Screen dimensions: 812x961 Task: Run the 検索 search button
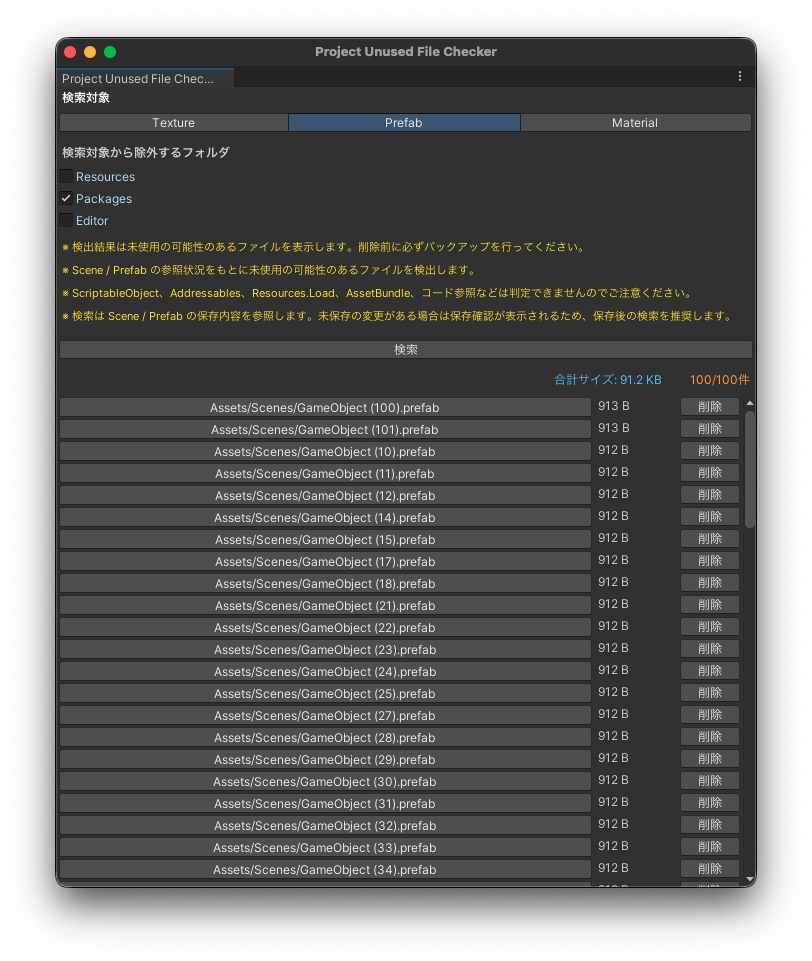405,348
